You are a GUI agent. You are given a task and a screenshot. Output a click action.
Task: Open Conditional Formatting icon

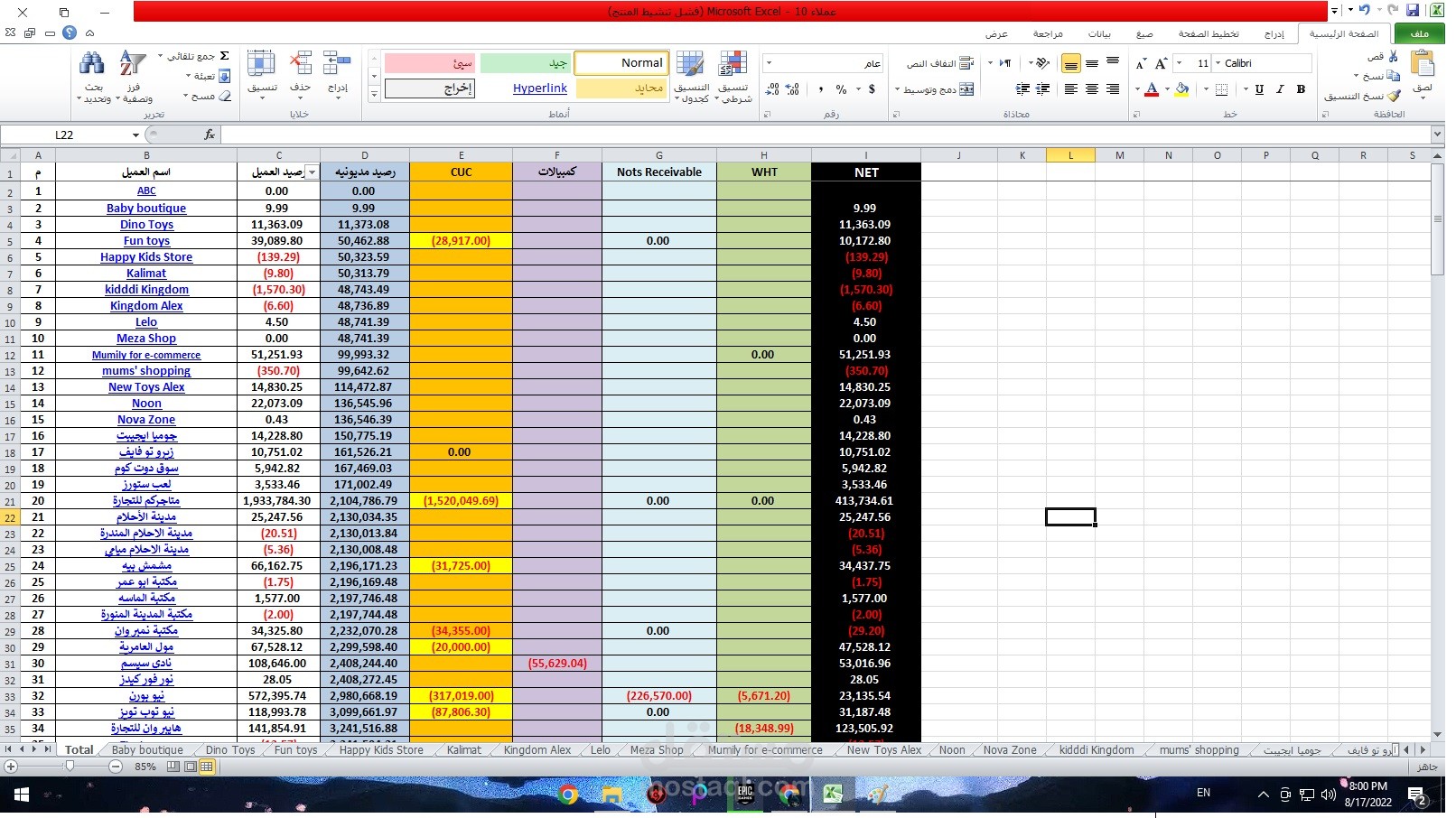(x=733, y=64)
